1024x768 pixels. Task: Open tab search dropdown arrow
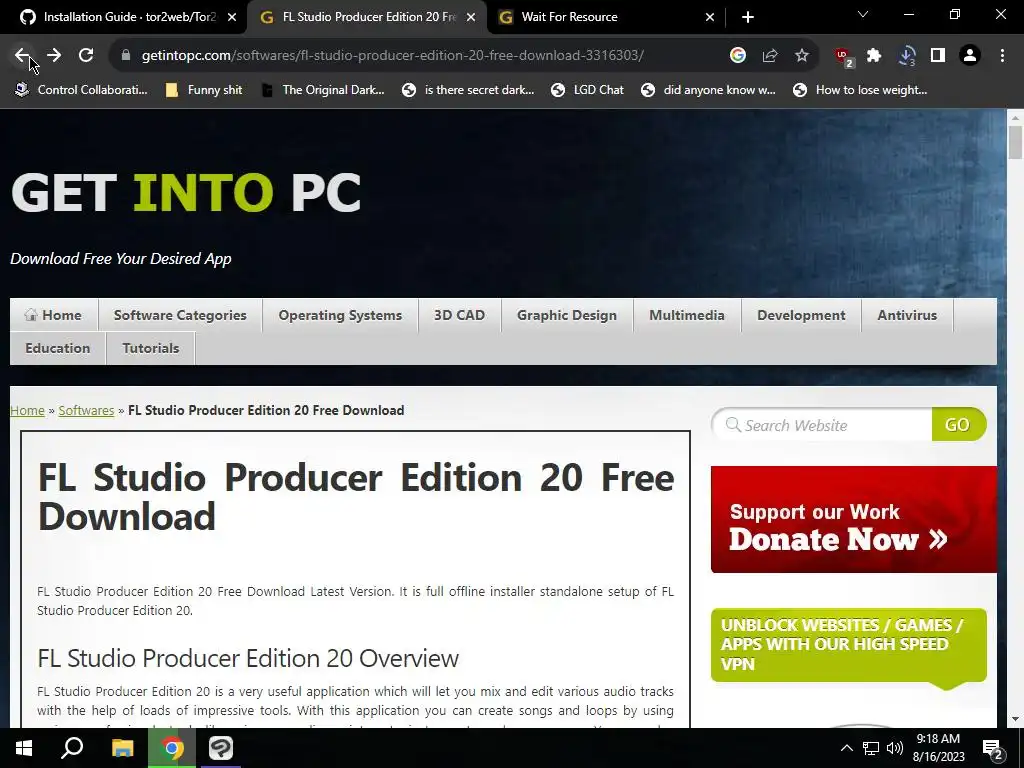[863, 14]
